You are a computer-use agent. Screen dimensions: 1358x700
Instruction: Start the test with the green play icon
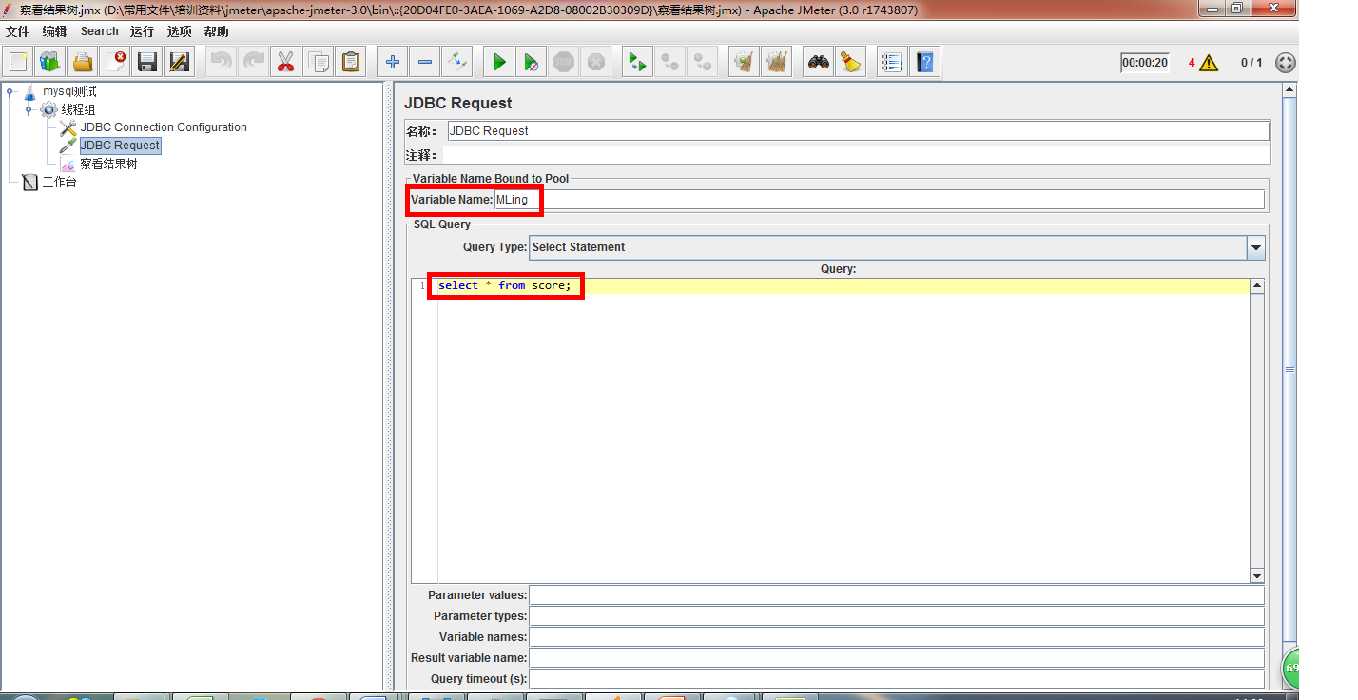coord(498,62)
